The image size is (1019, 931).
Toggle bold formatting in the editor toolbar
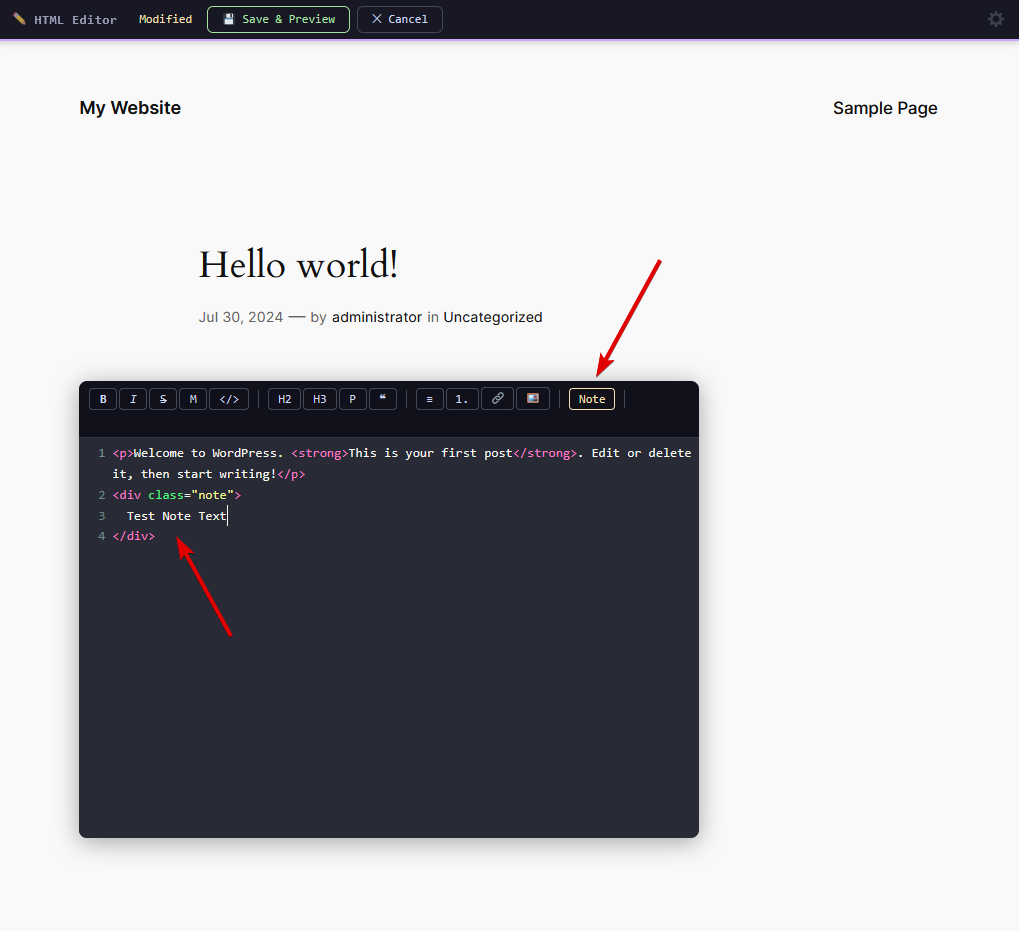[102, 398]
